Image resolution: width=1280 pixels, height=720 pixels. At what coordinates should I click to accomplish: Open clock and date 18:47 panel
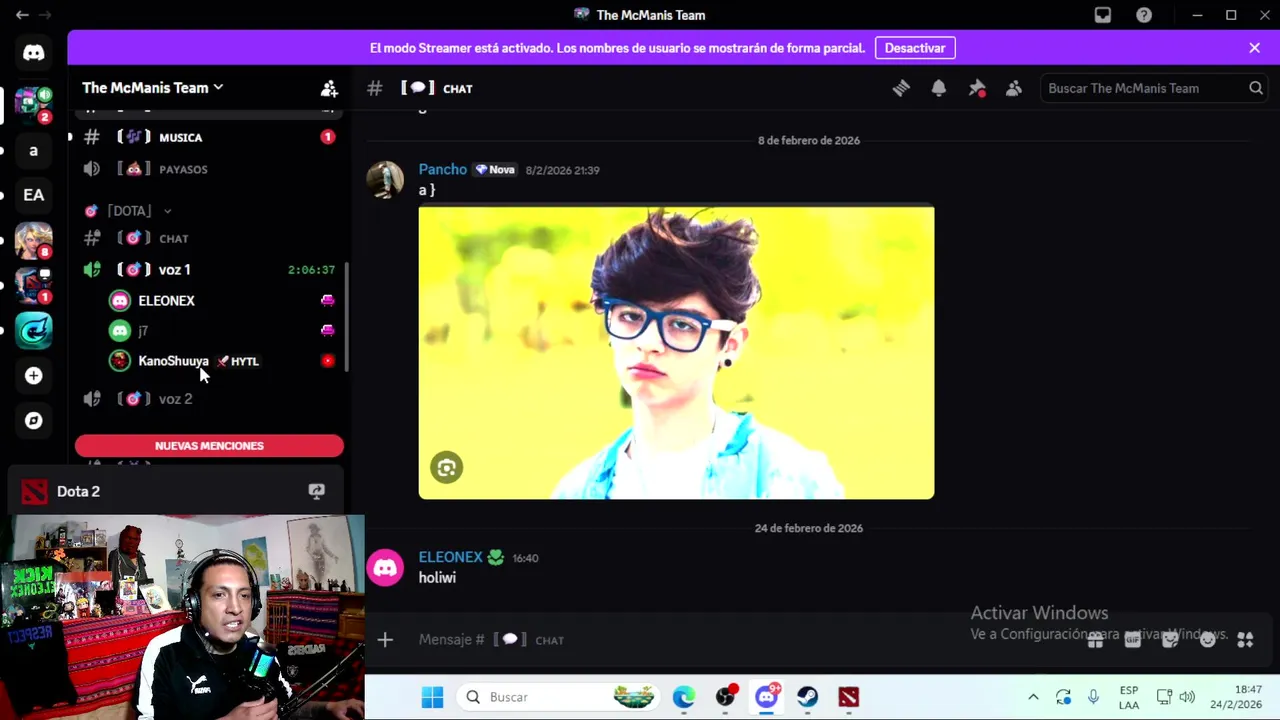pos(1236,697)
